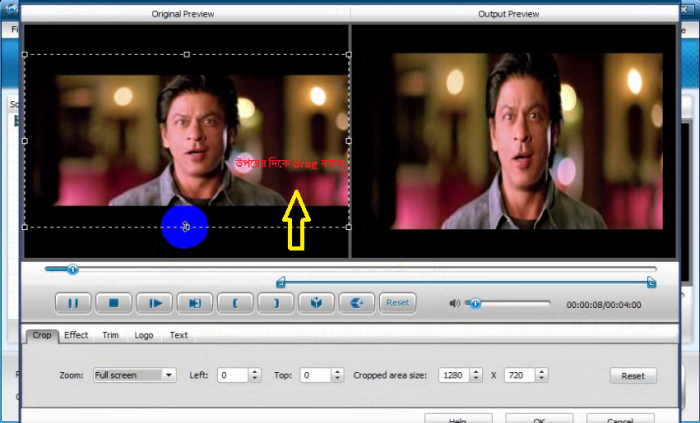Click the top-left crop corner handle
700x423 pixels.
[x=25, y=54]
